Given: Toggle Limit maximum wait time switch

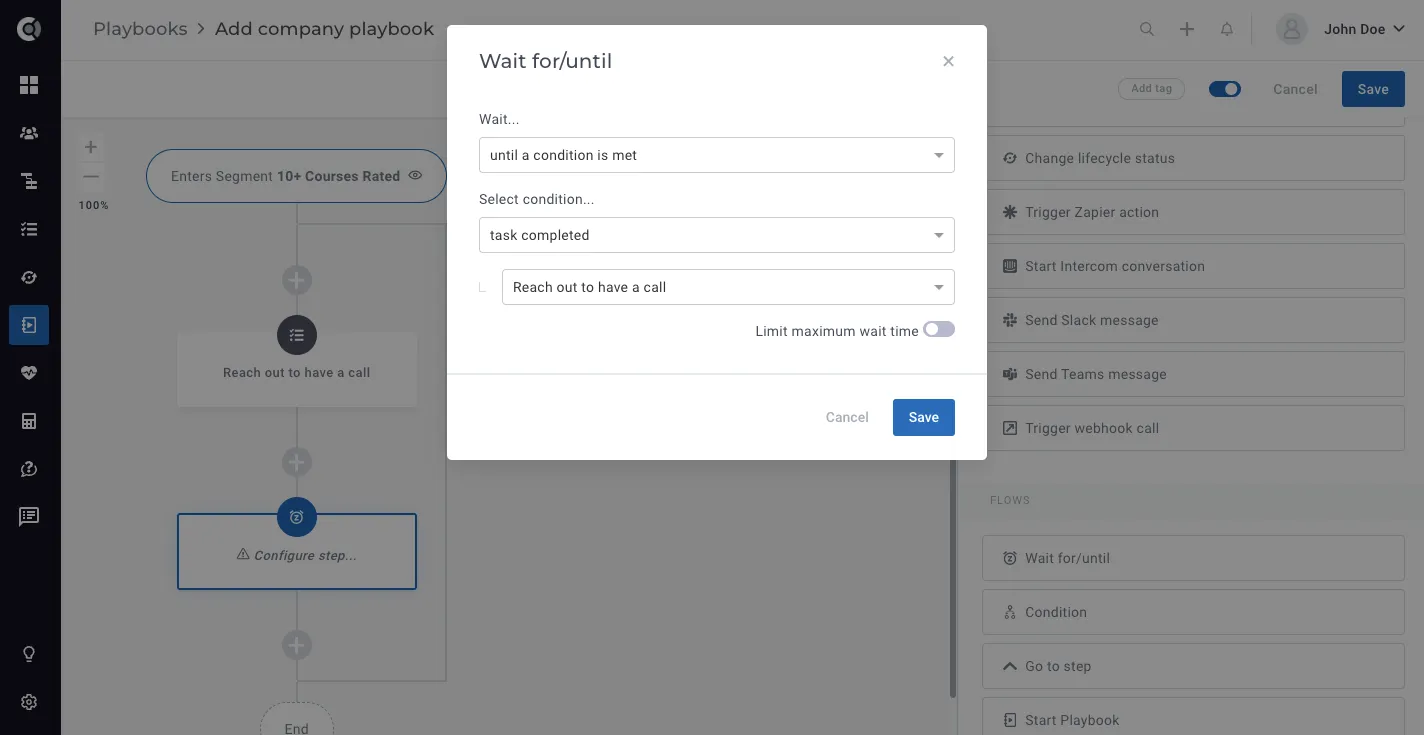Looking at the screenshot, I should coord(939,329).
